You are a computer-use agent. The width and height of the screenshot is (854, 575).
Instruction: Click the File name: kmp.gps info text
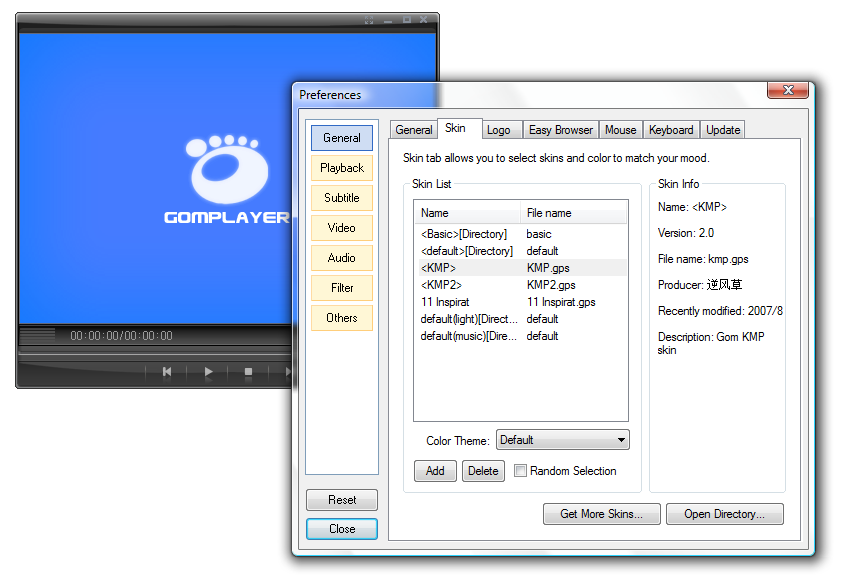coord(703,259)
